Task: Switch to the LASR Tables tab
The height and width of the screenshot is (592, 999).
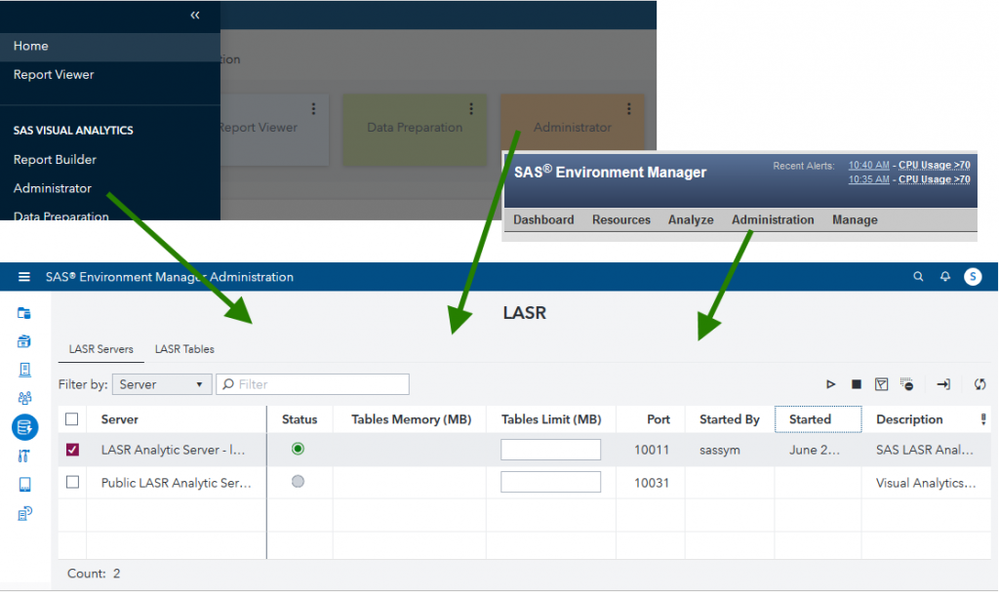Action: tap(185, 349)
